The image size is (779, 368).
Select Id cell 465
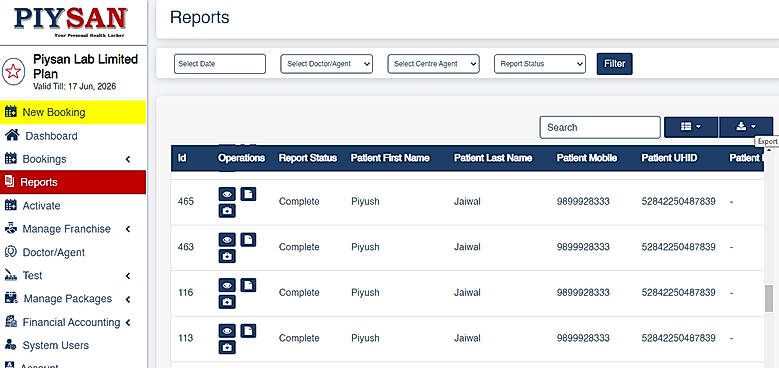click(185, 202)
